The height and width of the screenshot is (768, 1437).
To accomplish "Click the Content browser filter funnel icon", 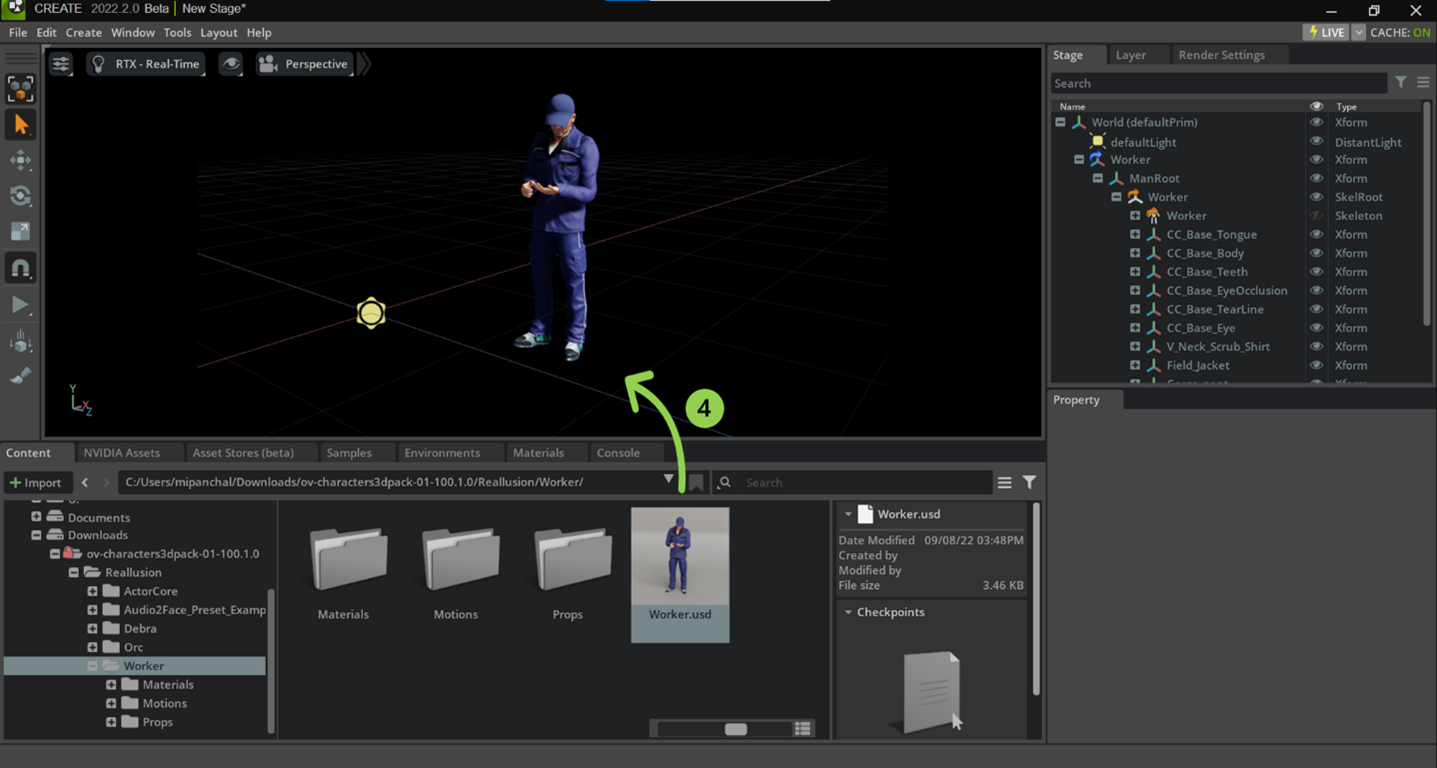I will click(x=1029, y=482).
